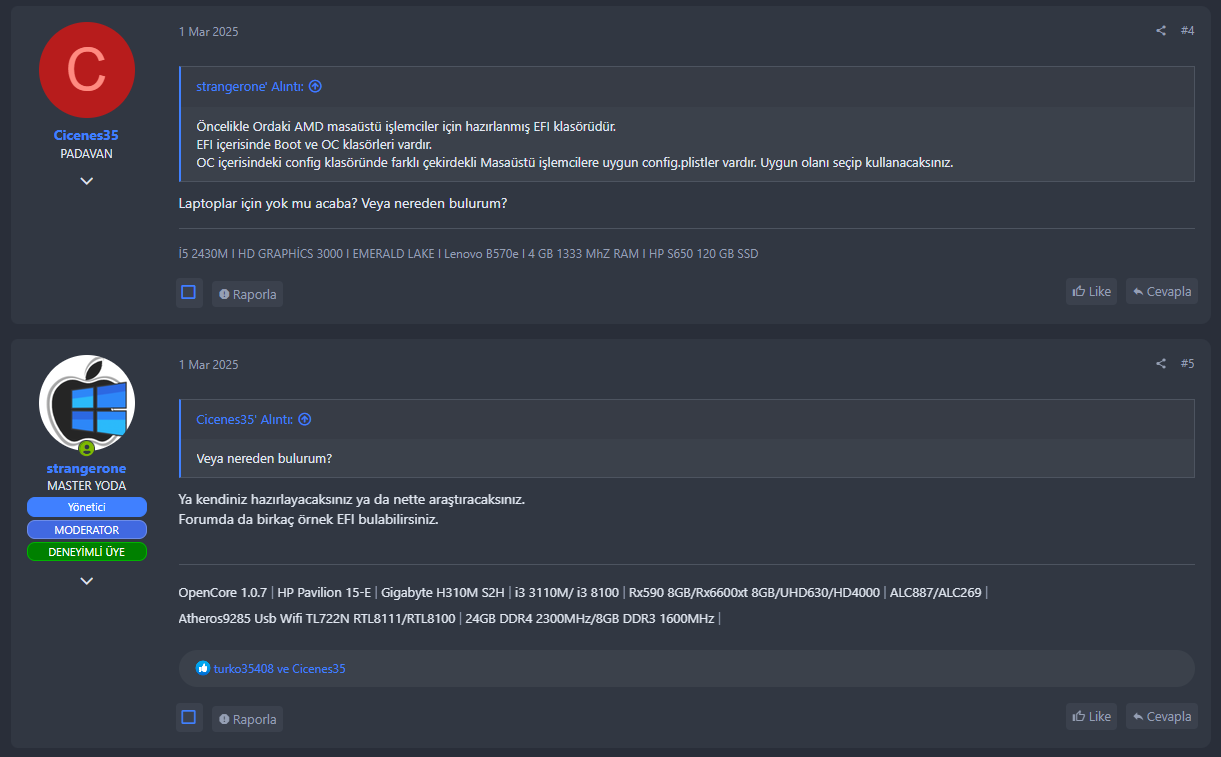Click the blue Yönetici badge
The height and width of the screenshot is (757, 1221).
click(x=87, y=507)
